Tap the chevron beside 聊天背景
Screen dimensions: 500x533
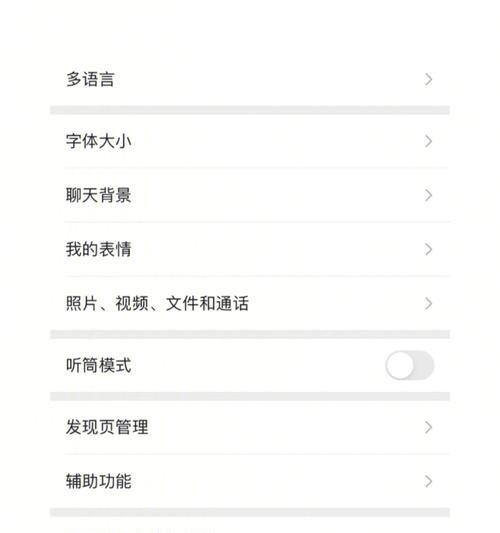[x=429, y=195]
